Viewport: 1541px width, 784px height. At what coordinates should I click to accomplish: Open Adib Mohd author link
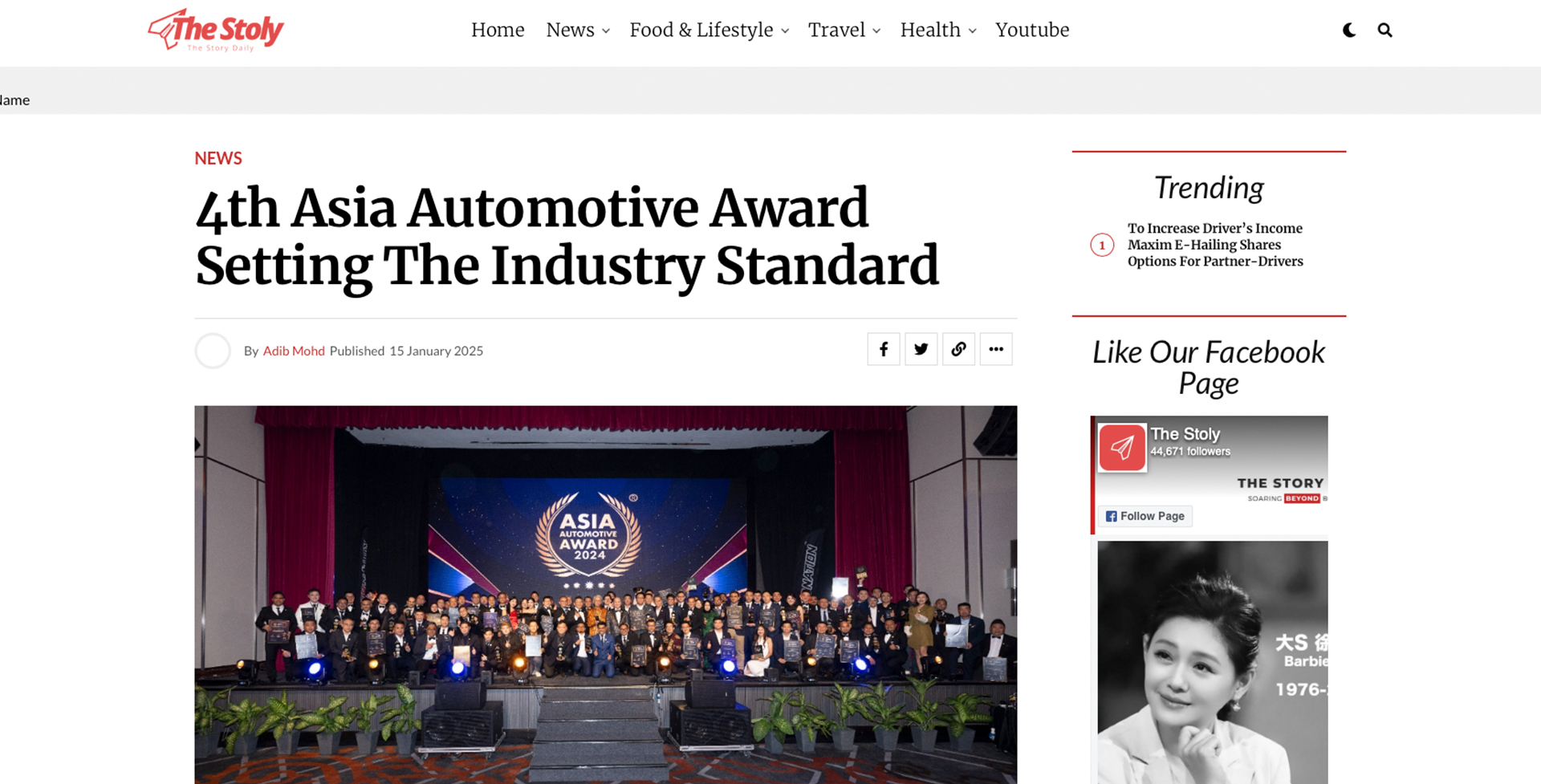(x=294, y=351)
